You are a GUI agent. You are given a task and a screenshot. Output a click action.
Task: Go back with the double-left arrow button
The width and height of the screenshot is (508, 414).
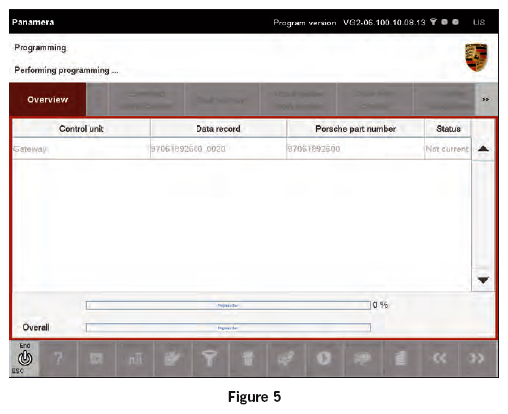coord(439,359)
